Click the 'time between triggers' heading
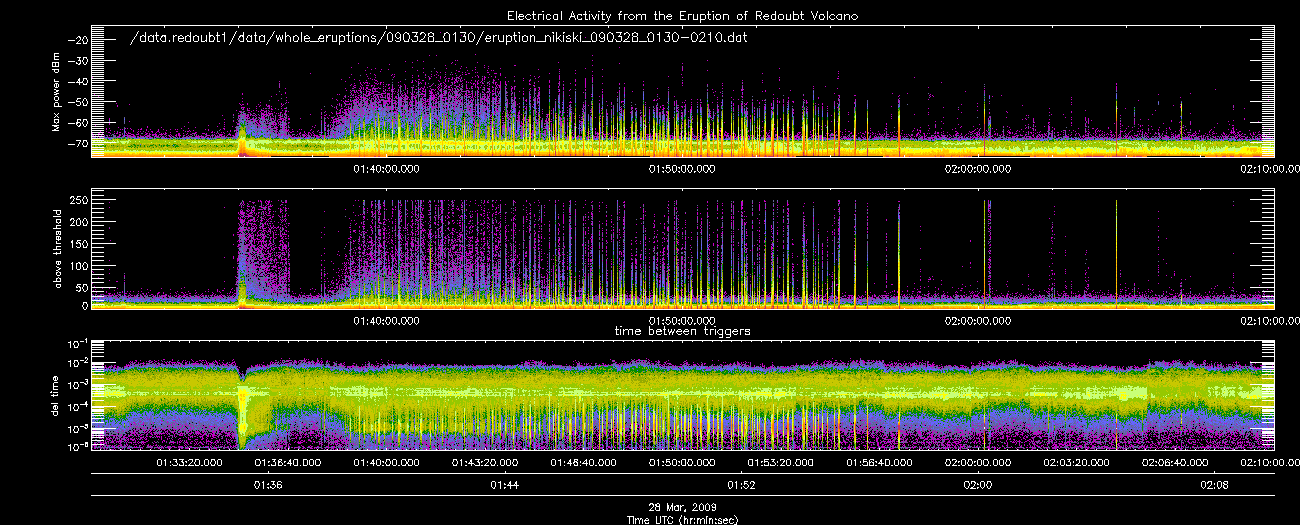This screenshot has width=1300, height=525. (x=682, y=330)
